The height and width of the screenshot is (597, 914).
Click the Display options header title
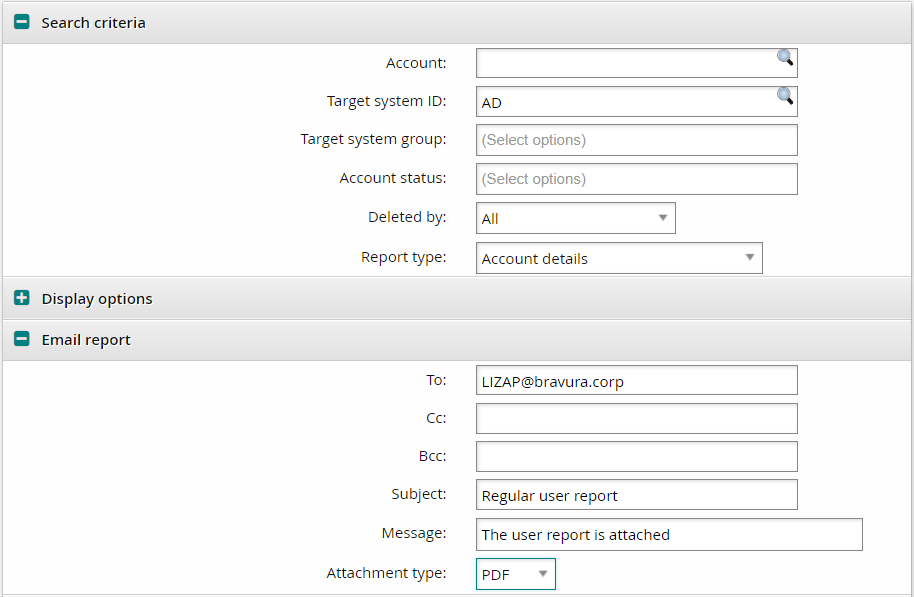pos(97,298)
